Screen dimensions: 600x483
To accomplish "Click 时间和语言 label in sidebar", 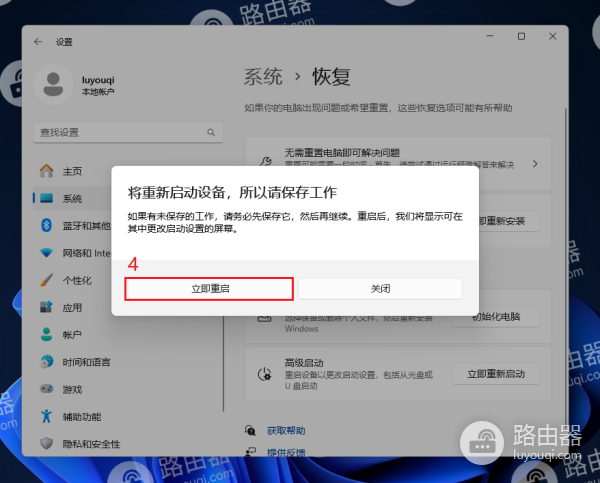I will click(x=86, y=362).
